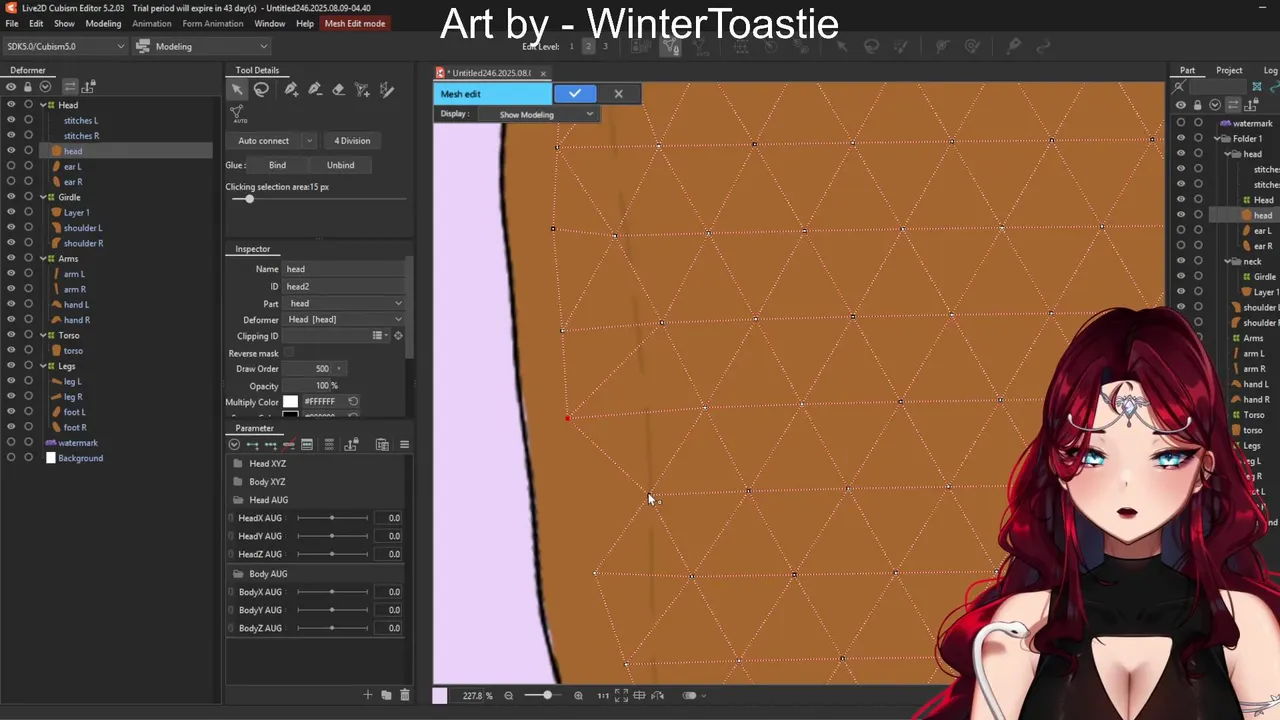Click the BodyZ AUG parameter slider
1280x720 pixels.
pos(333,628)
